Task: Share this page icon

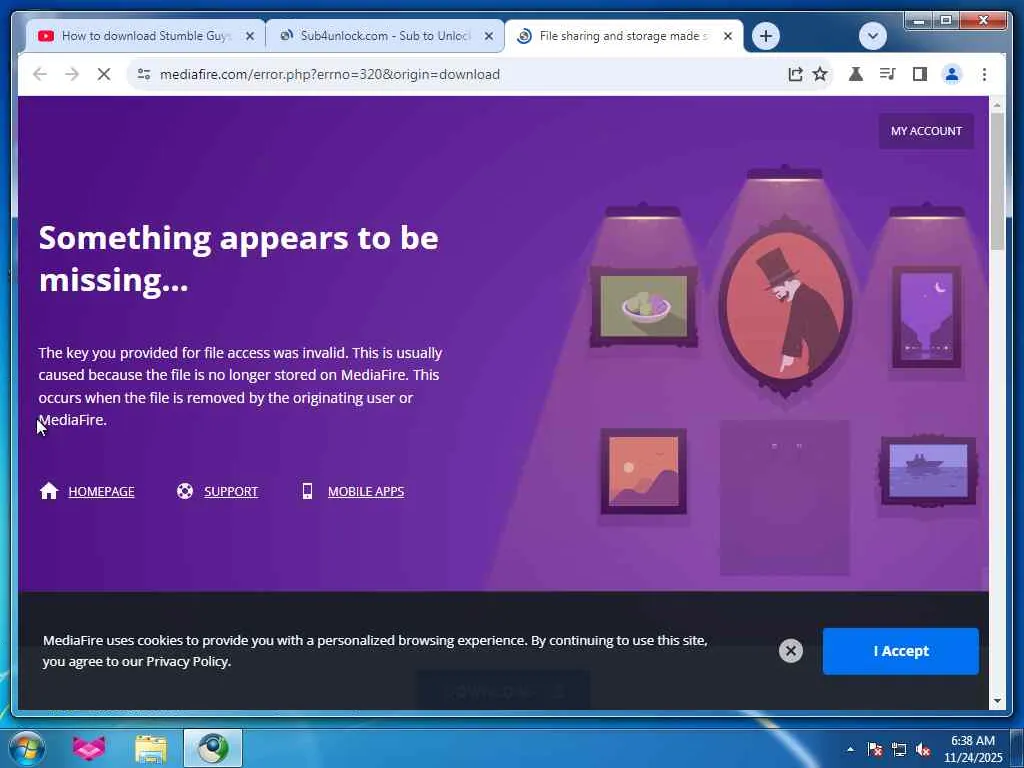Action: (795, 74)
